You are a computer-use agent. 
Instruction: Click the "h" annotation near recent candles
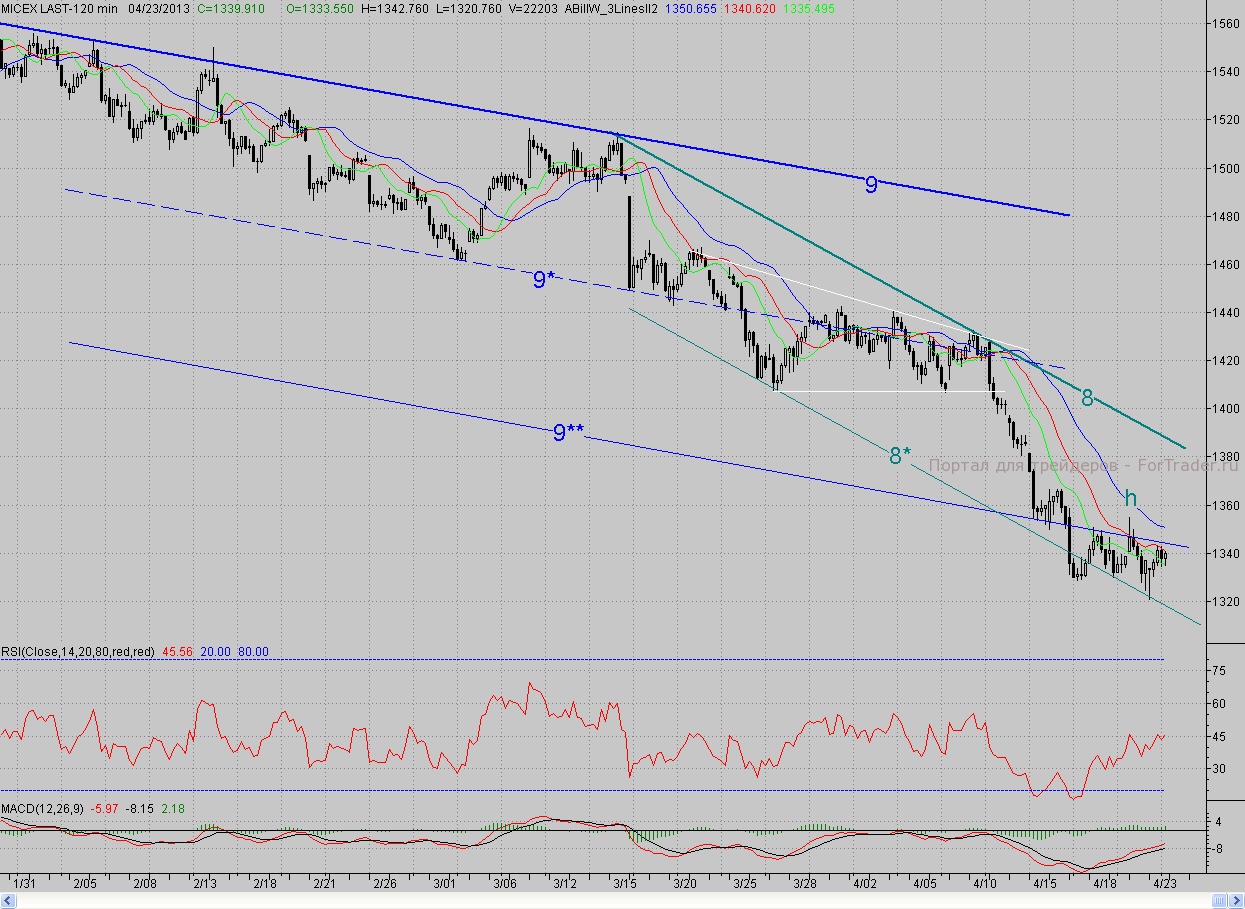point(1130,498)
